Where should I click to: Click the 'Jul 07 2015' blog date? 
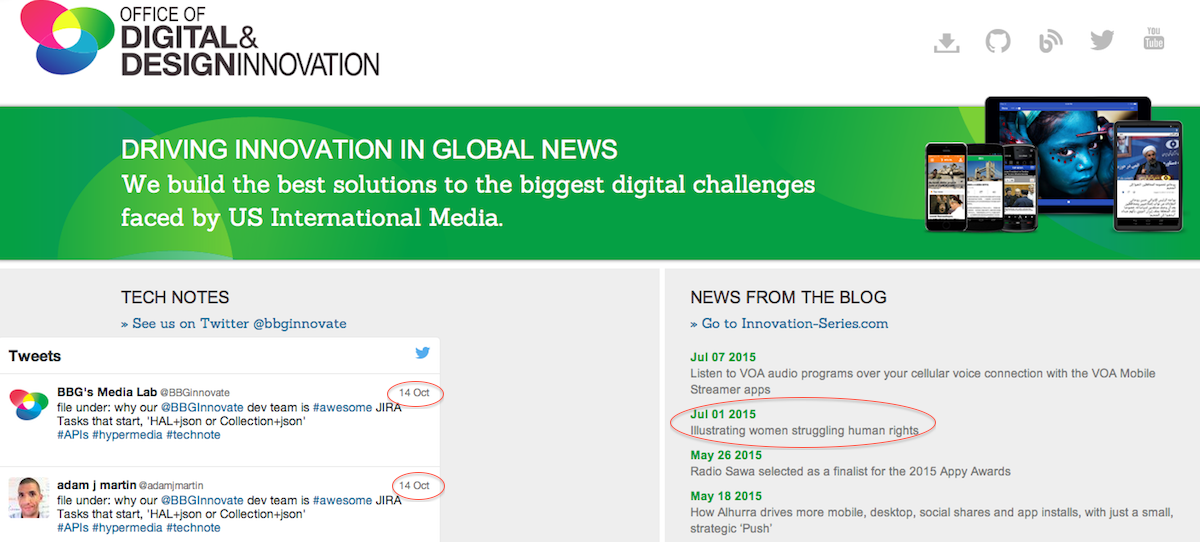(x=723, y=357)
